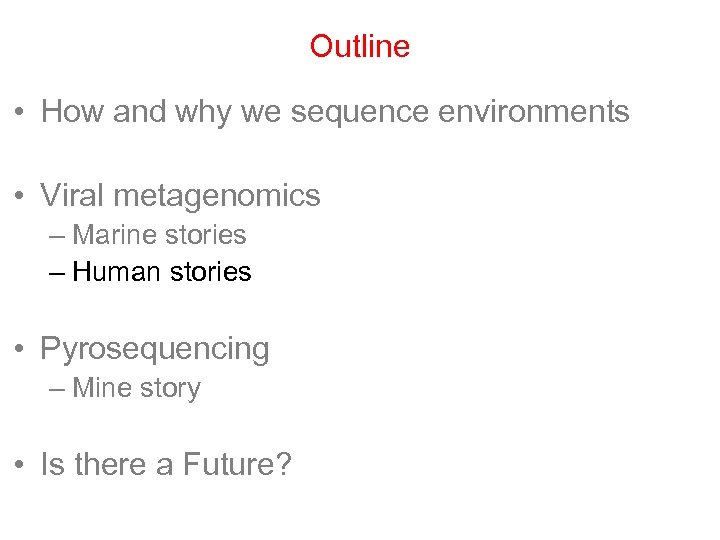This screenshot has width=720, height=540.
Task: Select the "Mine story" sub-item
Action: pos(136,388)
